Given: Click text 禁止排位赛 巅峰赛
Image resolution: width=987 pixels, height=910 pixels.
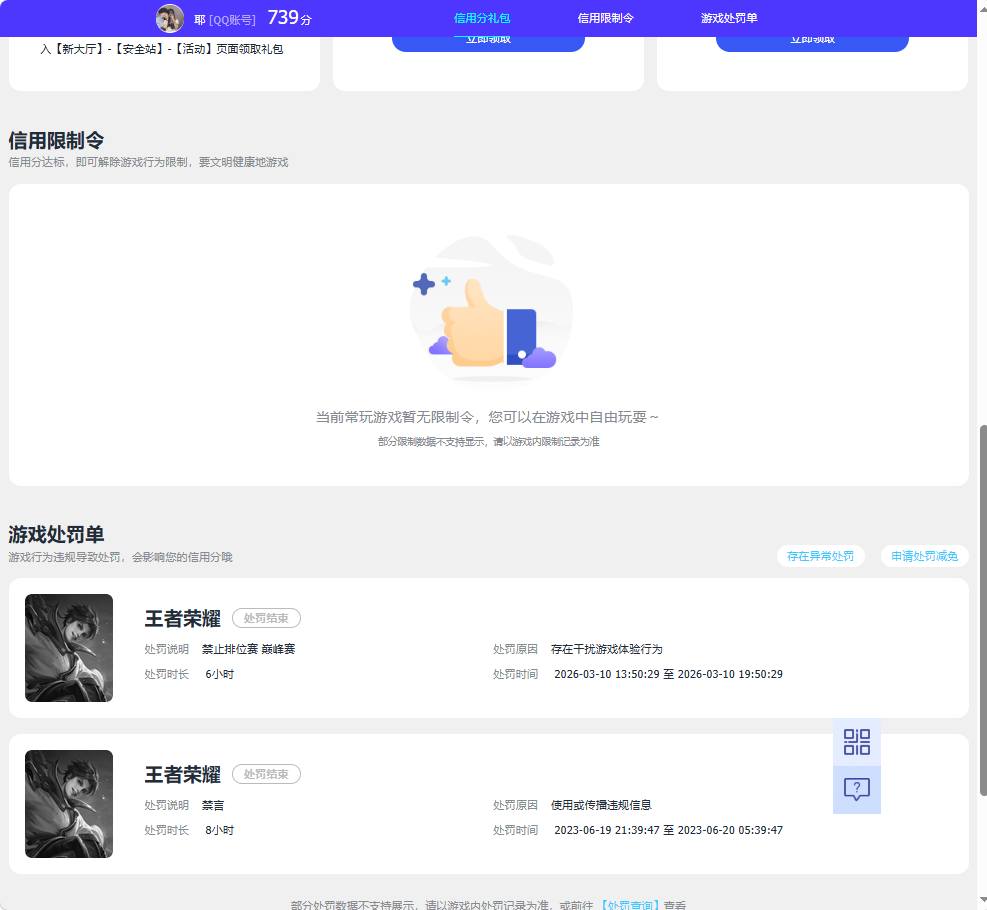Looking at the screenshot, I should 249,649.
